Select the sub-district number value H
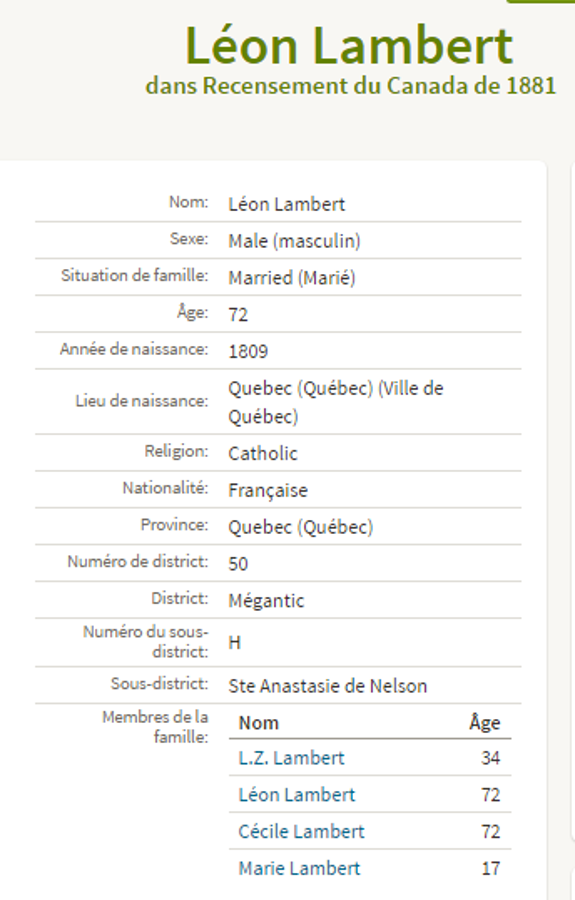The width and height of the screenshot is (575, 900). click(234, 642)
